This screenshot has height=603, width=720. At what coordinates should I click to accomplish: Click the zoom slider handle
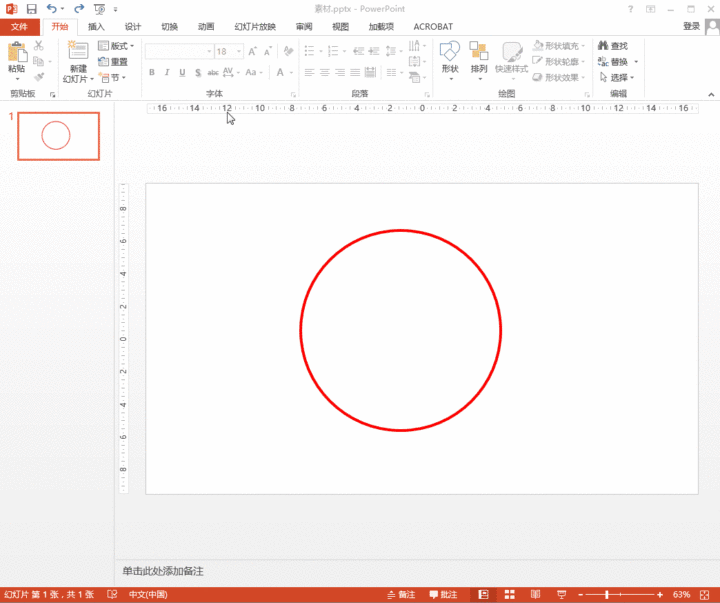pyautogui.click(x=607, y=595)
